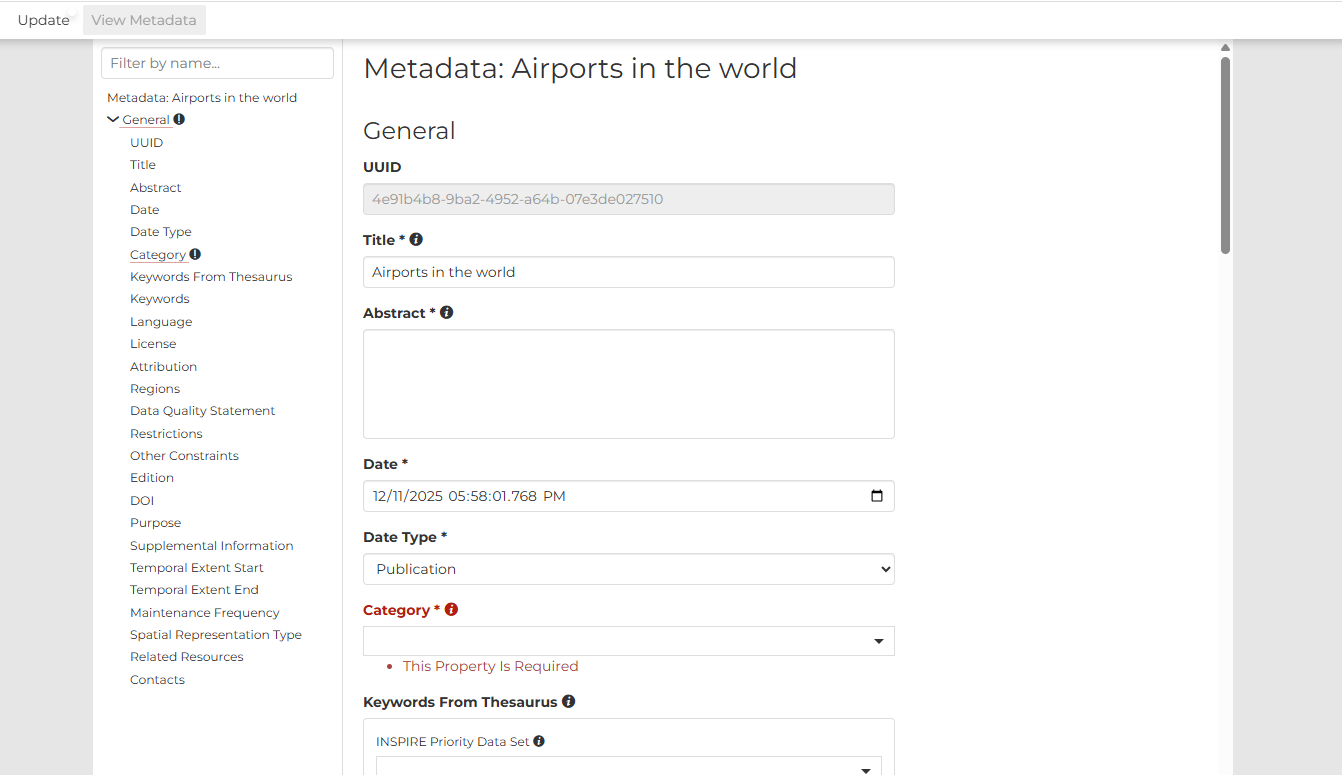Click the Update menu item
1342x775 pixels.
[43, 20]
